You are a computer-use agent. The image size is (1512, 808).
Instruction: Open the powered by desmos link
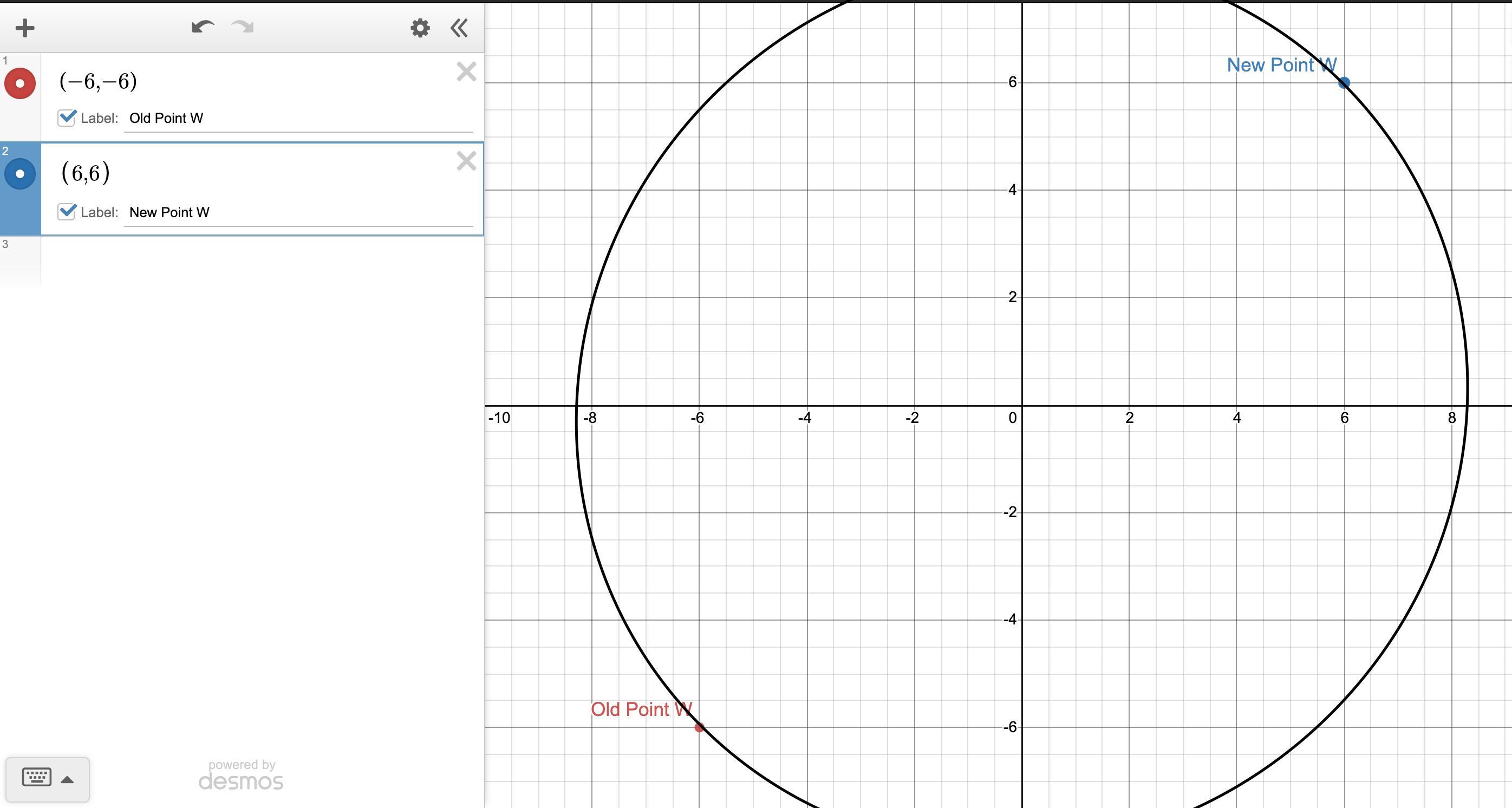[240, 775]
